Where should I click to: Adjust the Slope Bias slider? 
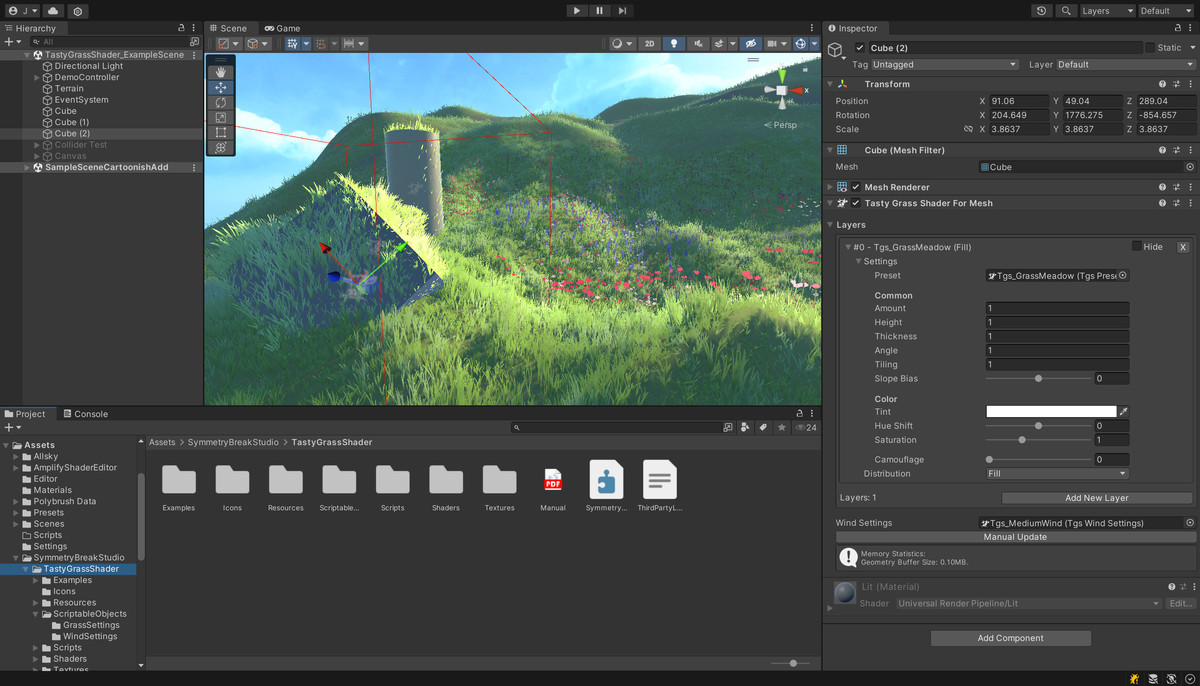click(x=1038, y=379)
